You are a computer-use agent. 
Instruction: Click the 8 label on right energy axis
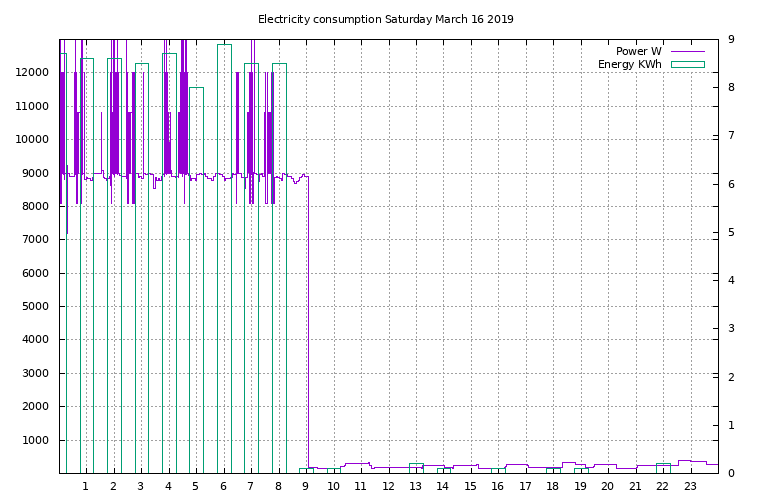(x=731, y=87)
